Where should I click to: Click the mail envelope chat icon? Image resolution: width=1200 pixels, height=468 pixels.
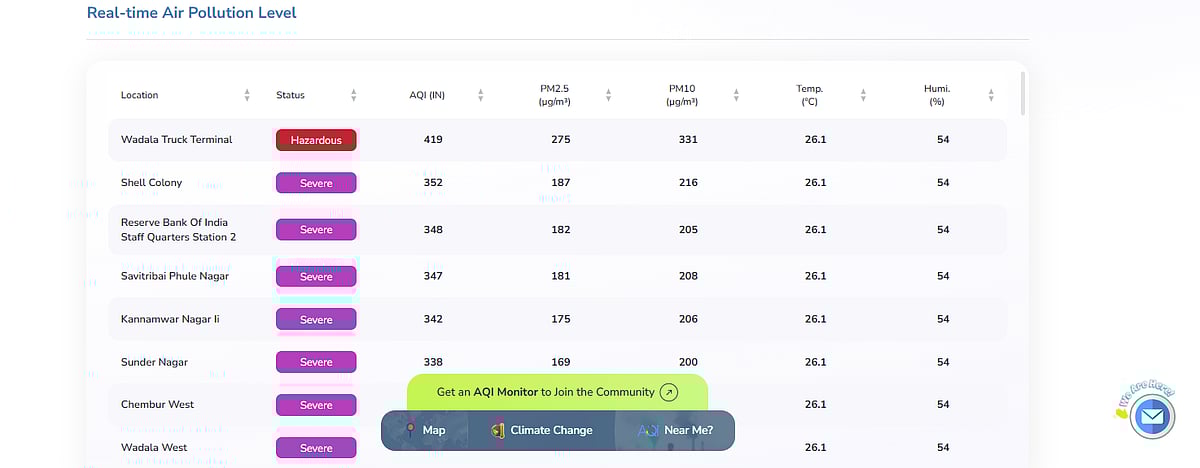pos(1152,416)
